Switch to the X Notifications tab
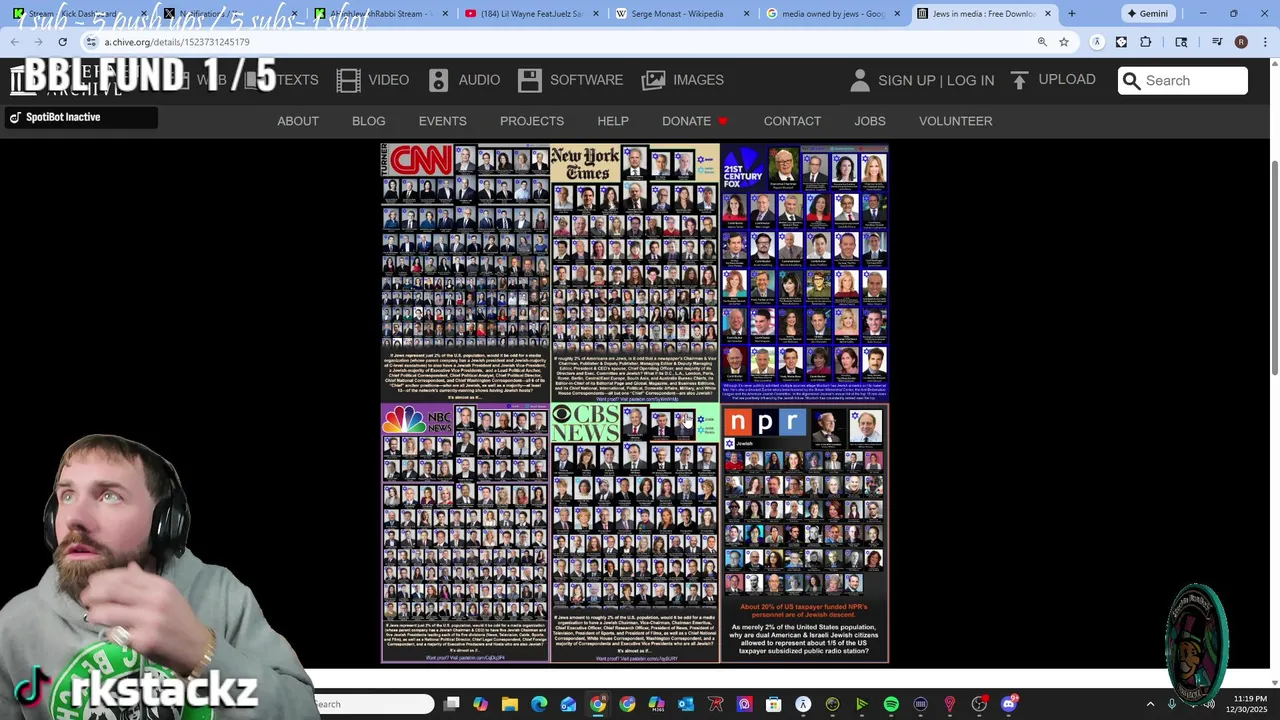Screen dimensions: 1280x720 (230, 14)
